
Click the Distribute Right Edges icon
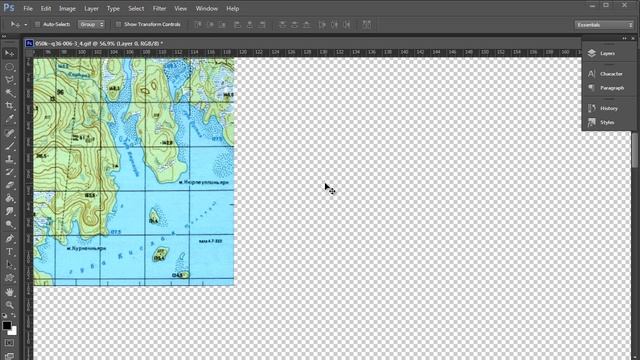pyautogui.click(x=347, y=24)
